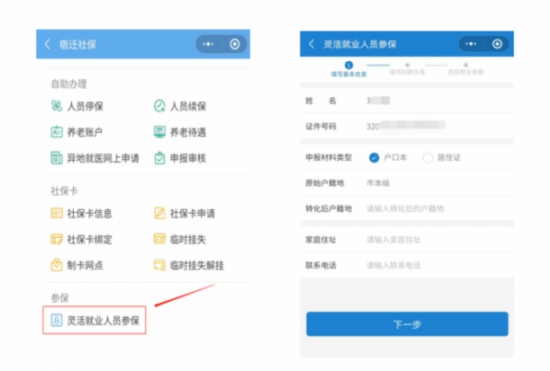Click 临时挂失解挂 label text
Viewport: 550px width, 371px height.
point(197,265)
